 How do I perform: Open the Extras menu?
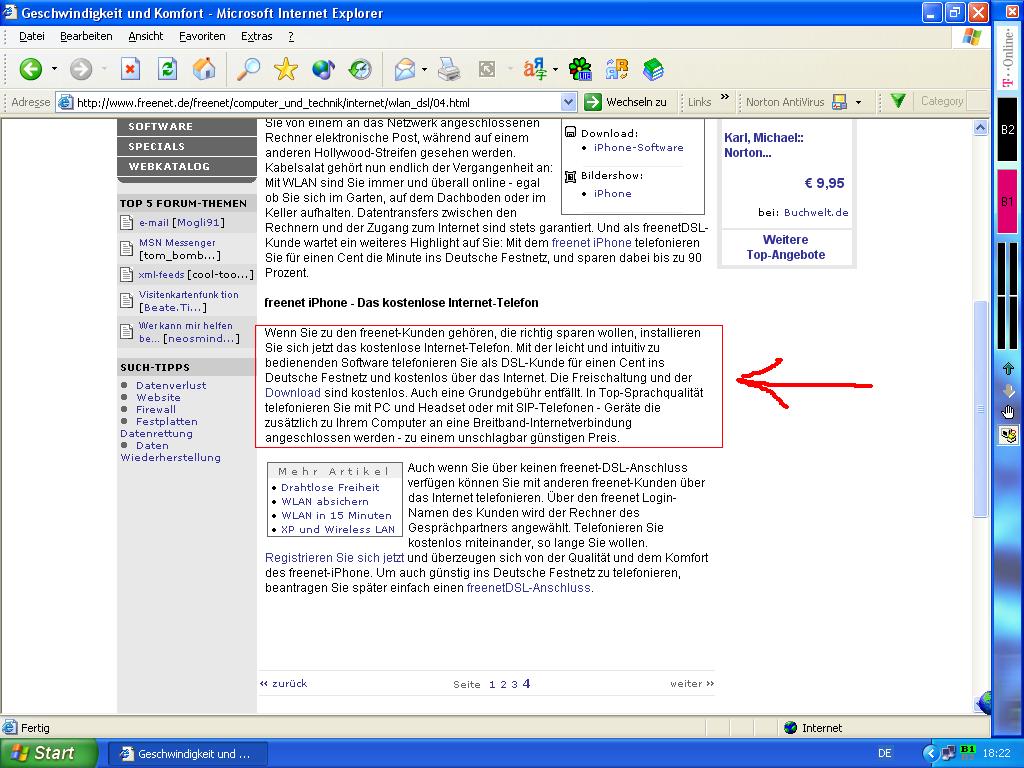[x=257, y=37]
